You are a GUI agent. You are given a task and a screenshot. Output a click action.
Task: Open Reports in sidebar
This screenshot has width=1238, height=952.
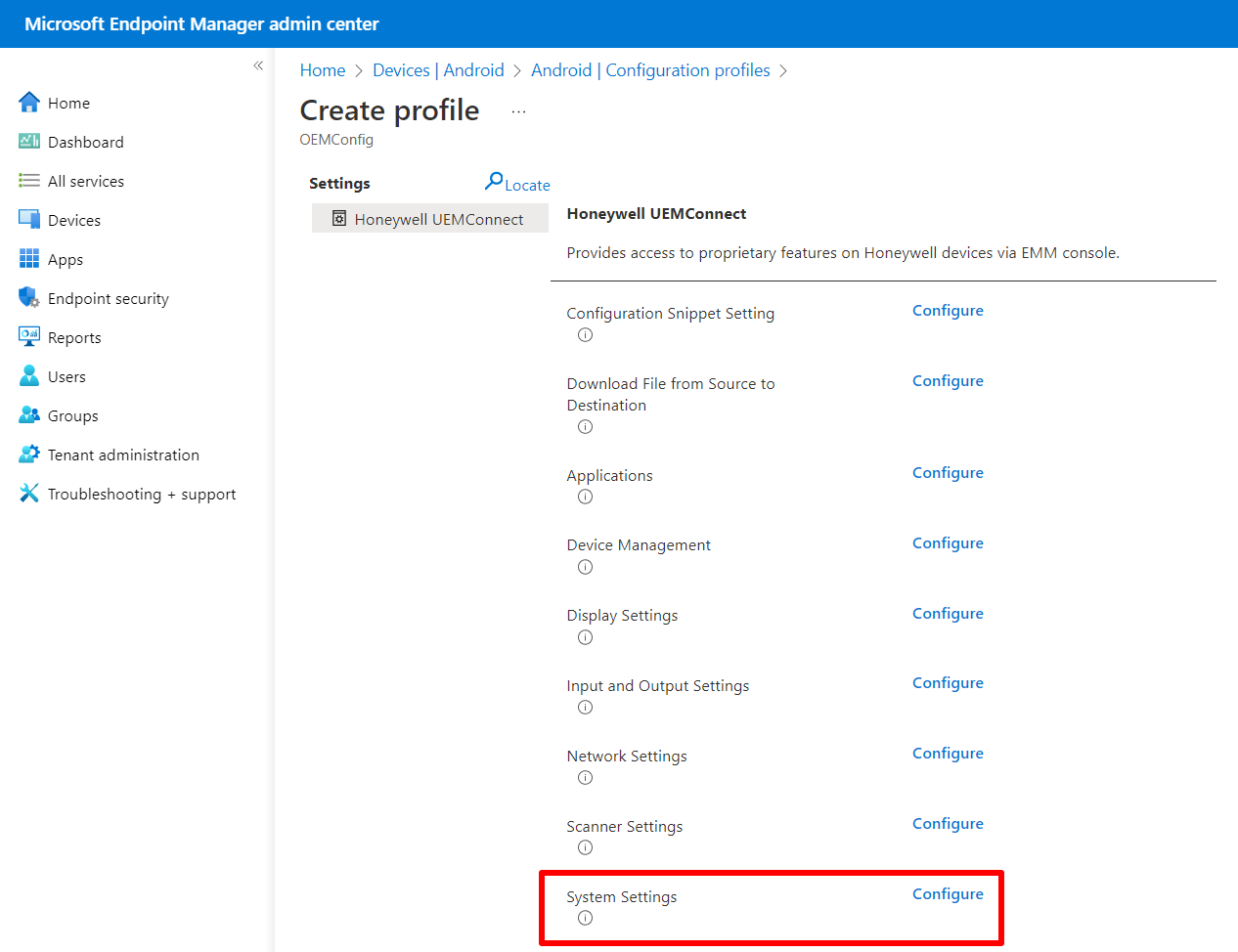pos(74,337)
